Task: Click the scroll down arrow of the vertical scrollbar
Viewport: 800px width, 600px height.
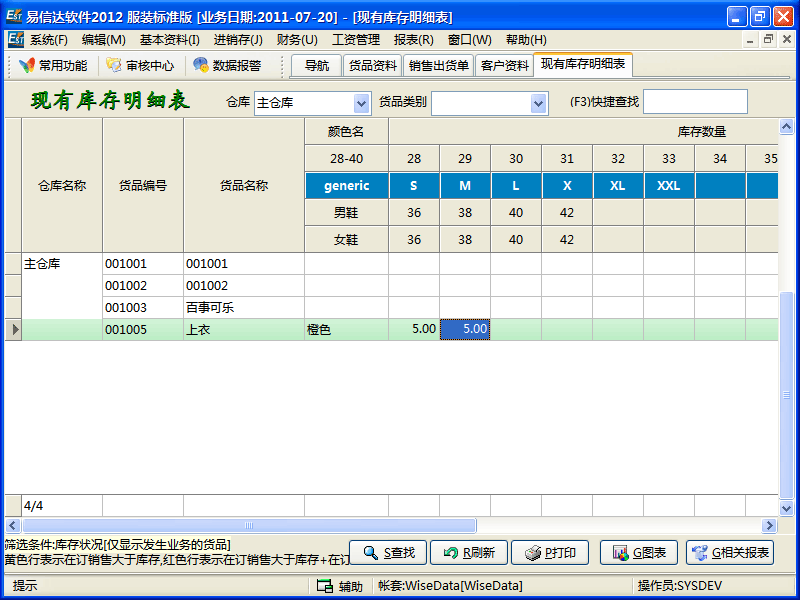Action: (786, 505)
